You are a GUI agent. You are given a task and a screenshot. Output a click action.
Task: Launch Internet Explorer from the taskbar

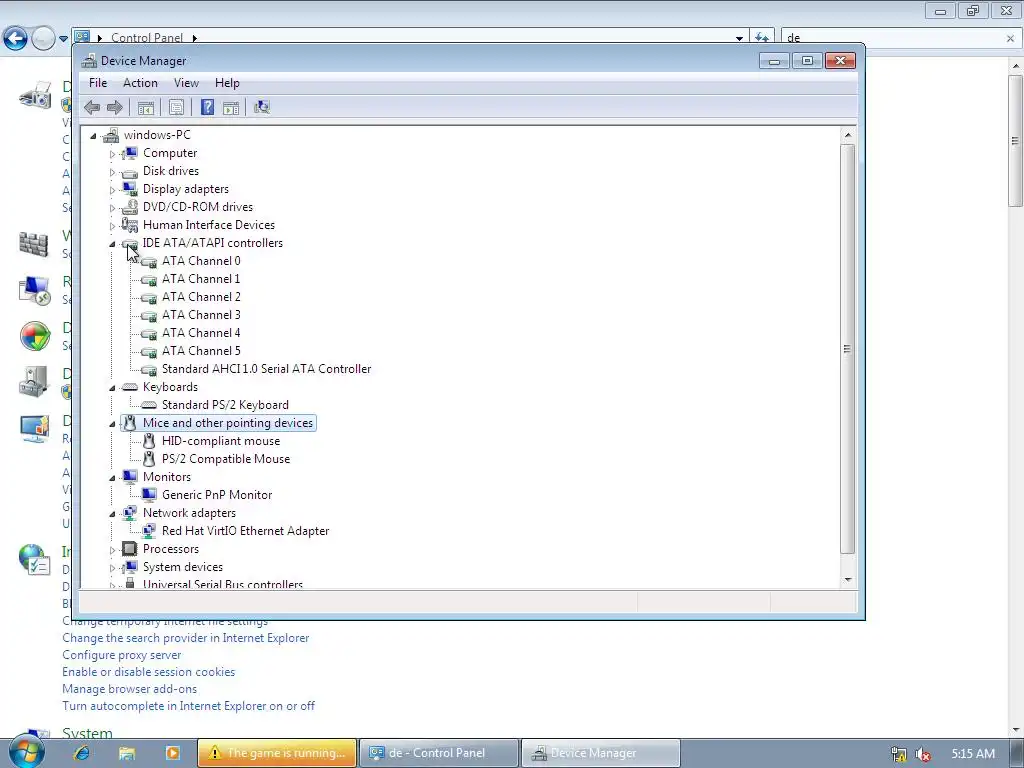coord(82,753)
